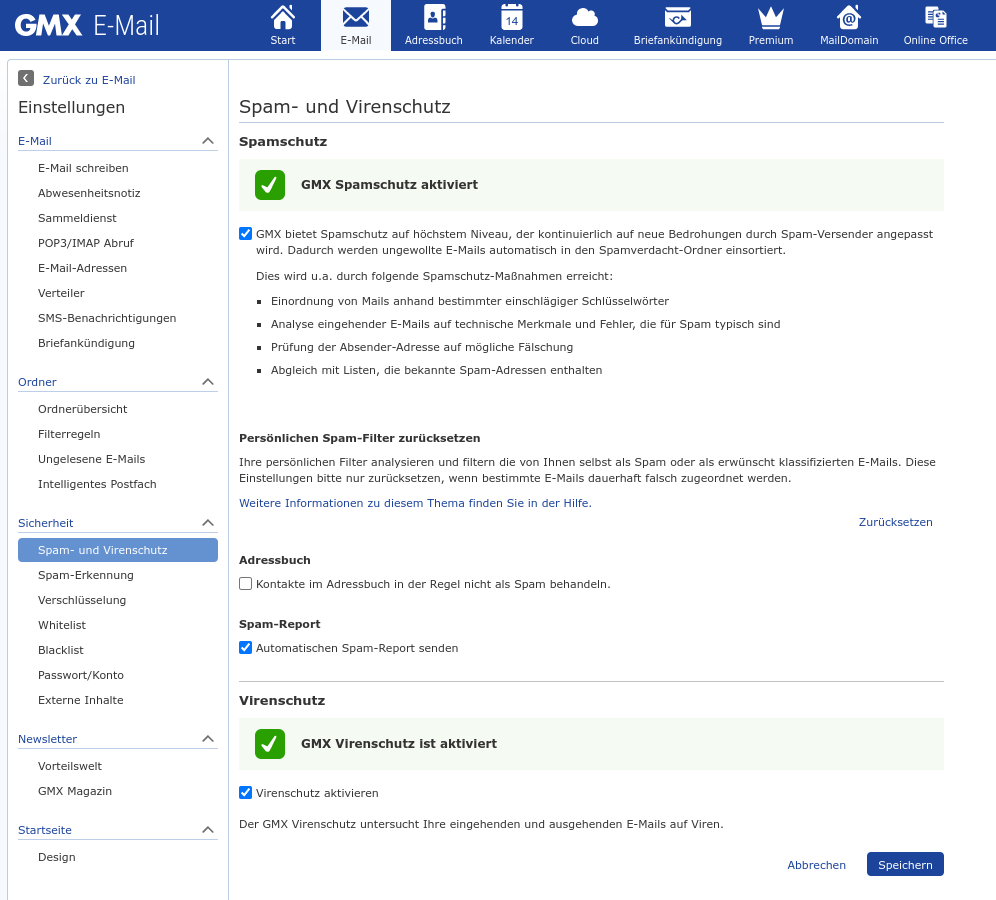Enable Kontakte im Adressbuch nicht als Spam
The height and width of the screenshot is (900, 996).
tap(245, 584)
